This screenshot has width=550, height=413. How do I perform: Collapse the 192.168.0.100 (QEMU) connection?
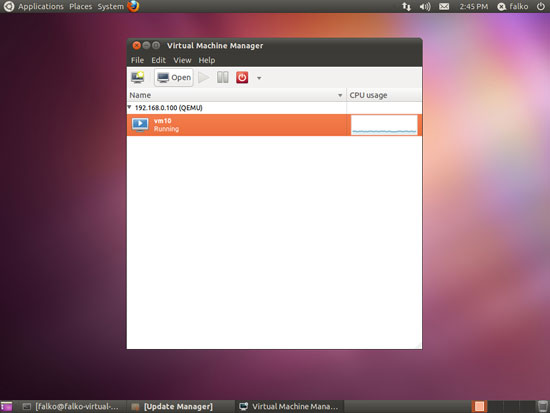[129, 107]
